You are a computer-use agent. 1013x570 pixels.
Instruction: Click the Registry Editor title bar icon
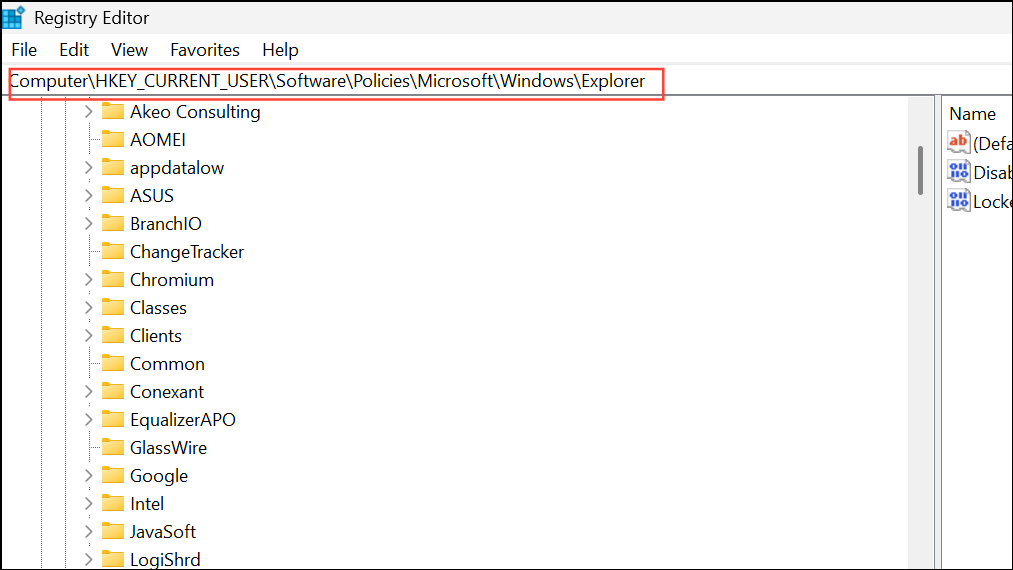click(x=13, y=17)
